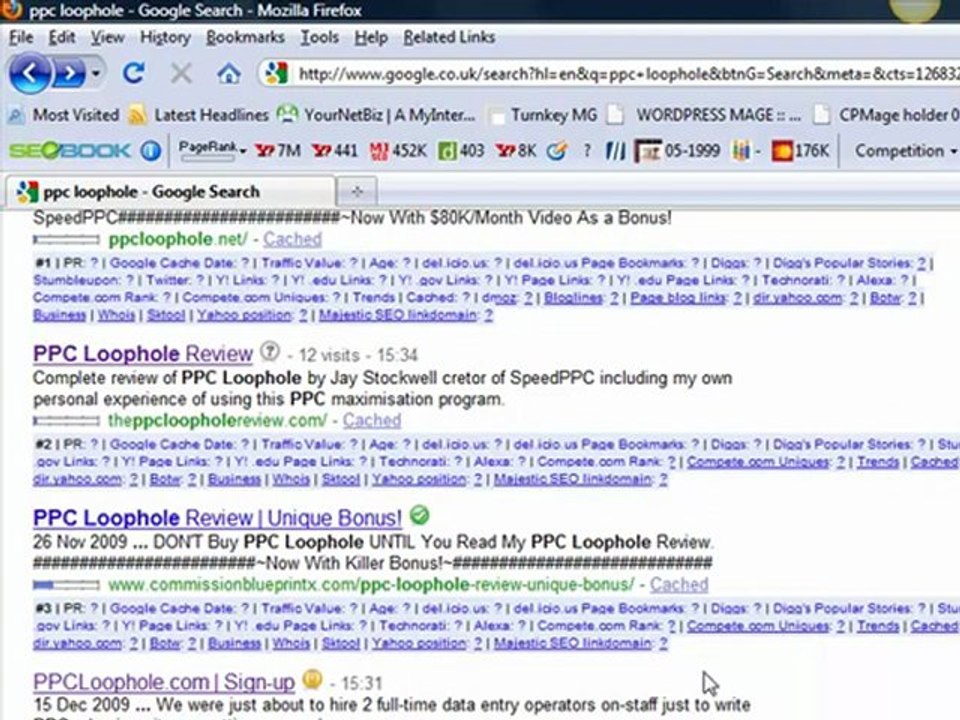The width and height of the screenshot is (960, 720).
Task: Open the Sktool link in result #3 stats
Action: 340,643
